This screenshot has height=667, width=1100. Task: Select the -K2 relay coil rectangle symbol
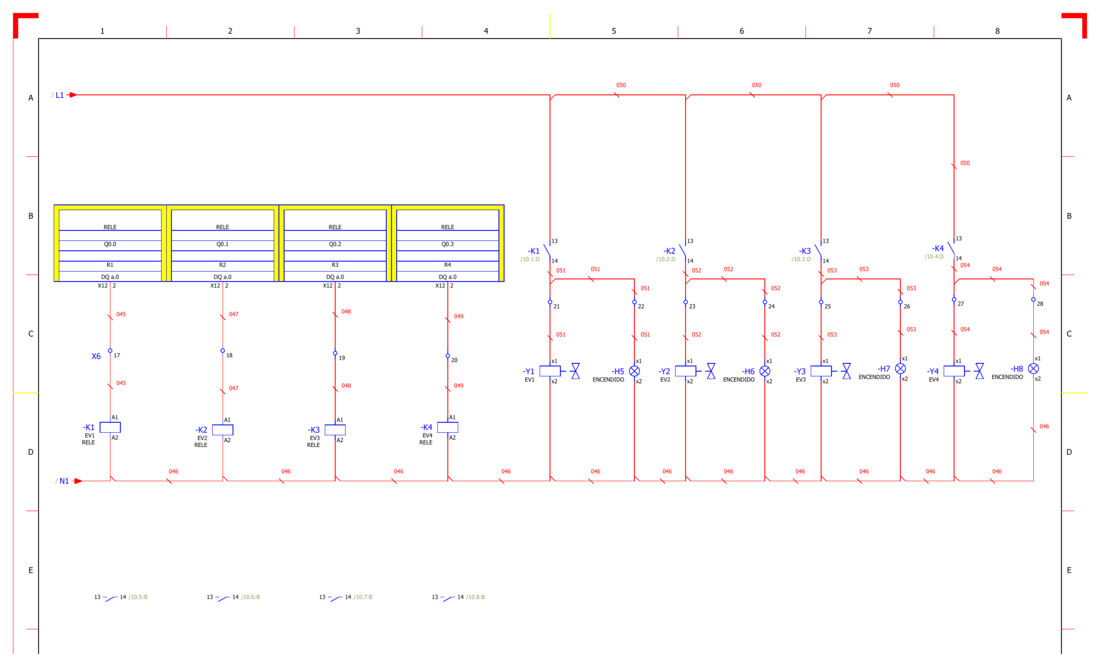pos(222,430)
